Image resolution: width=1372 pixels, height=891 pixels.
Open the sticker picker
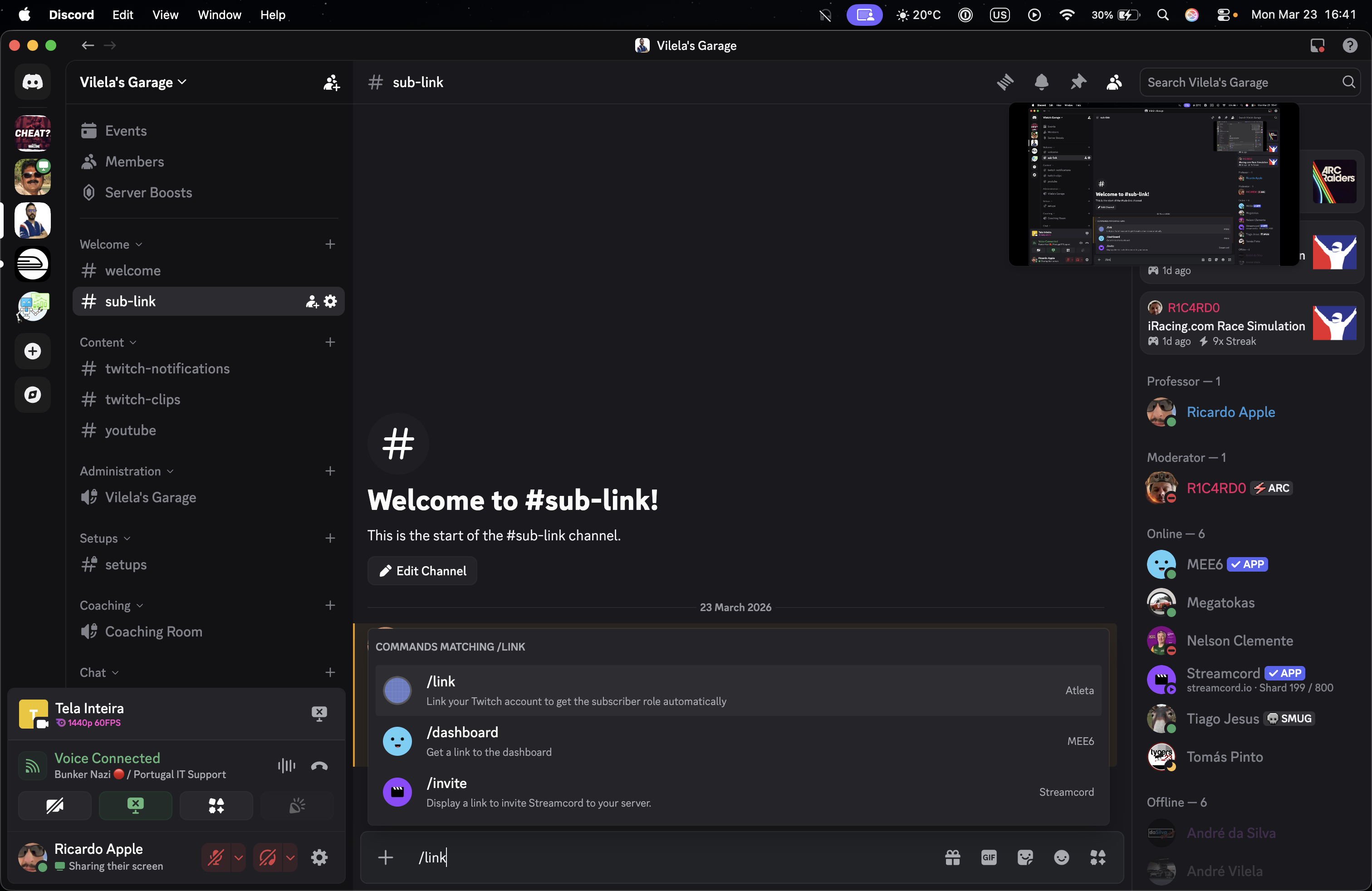click(1025, 857)
